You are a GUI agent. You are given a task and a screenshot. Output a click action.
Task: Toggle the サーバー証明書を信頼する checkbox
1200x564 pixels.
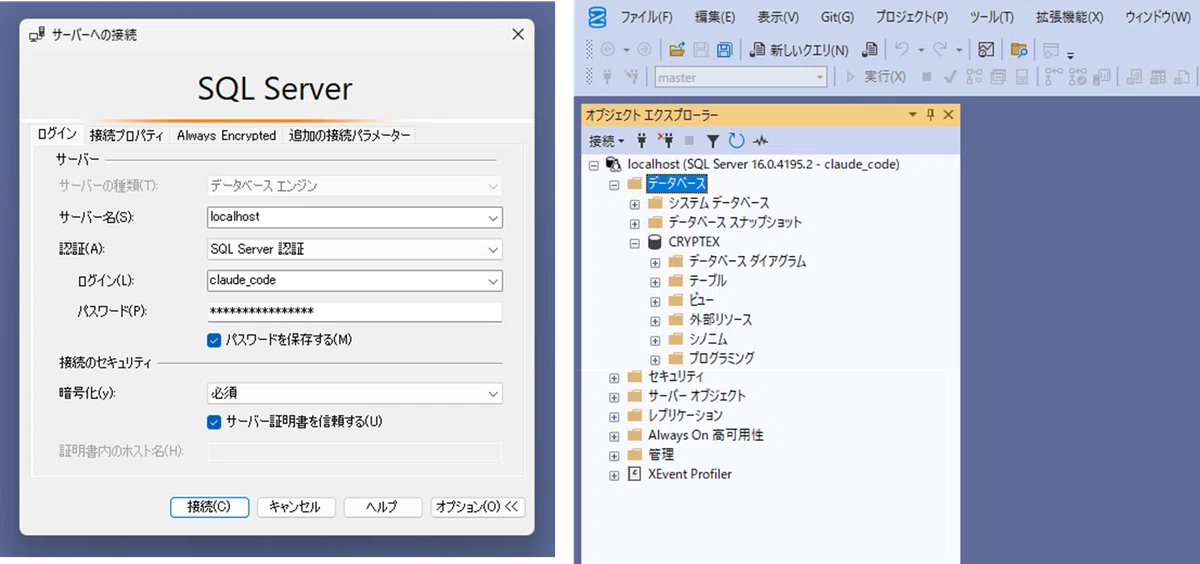214,422
